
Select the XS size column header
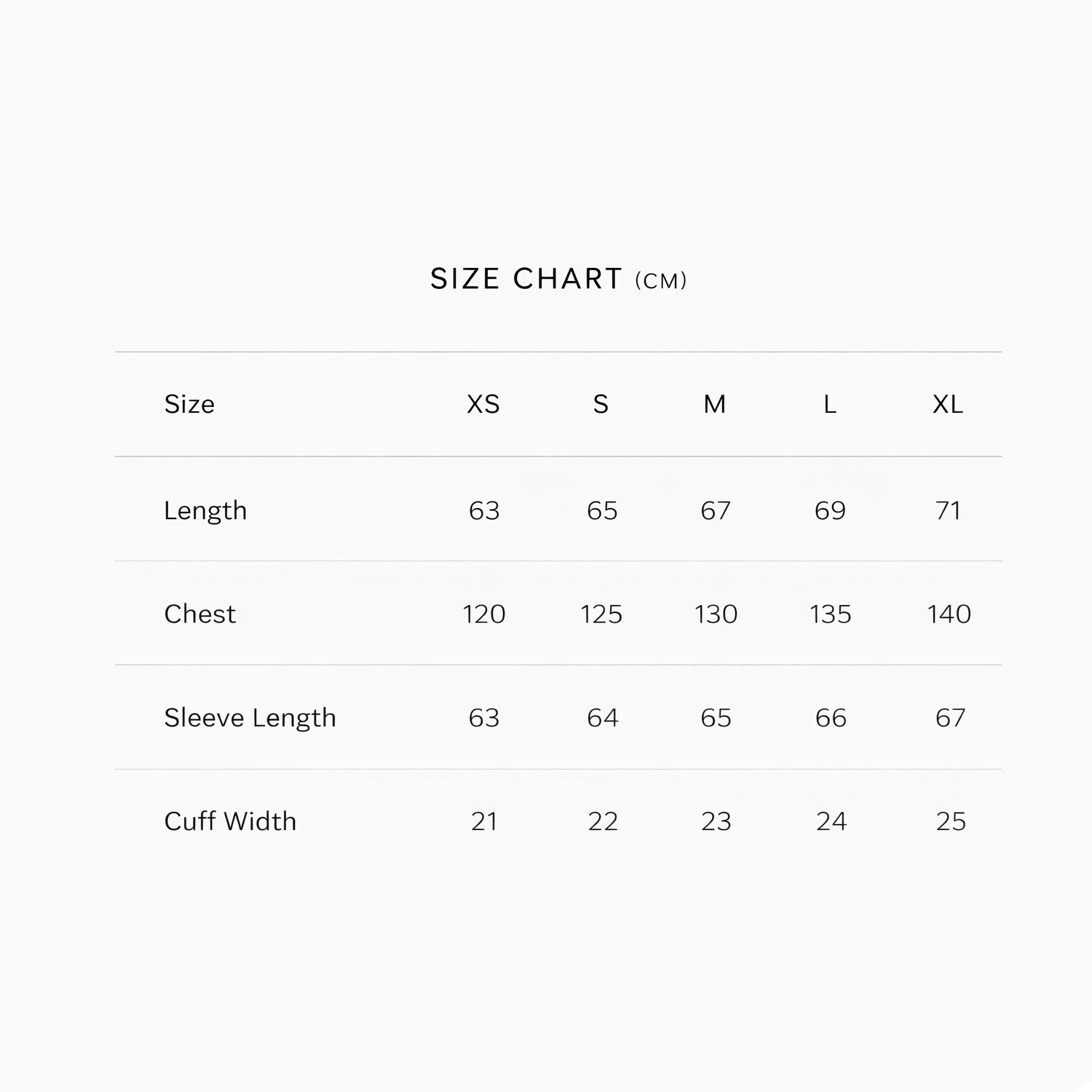483,404
